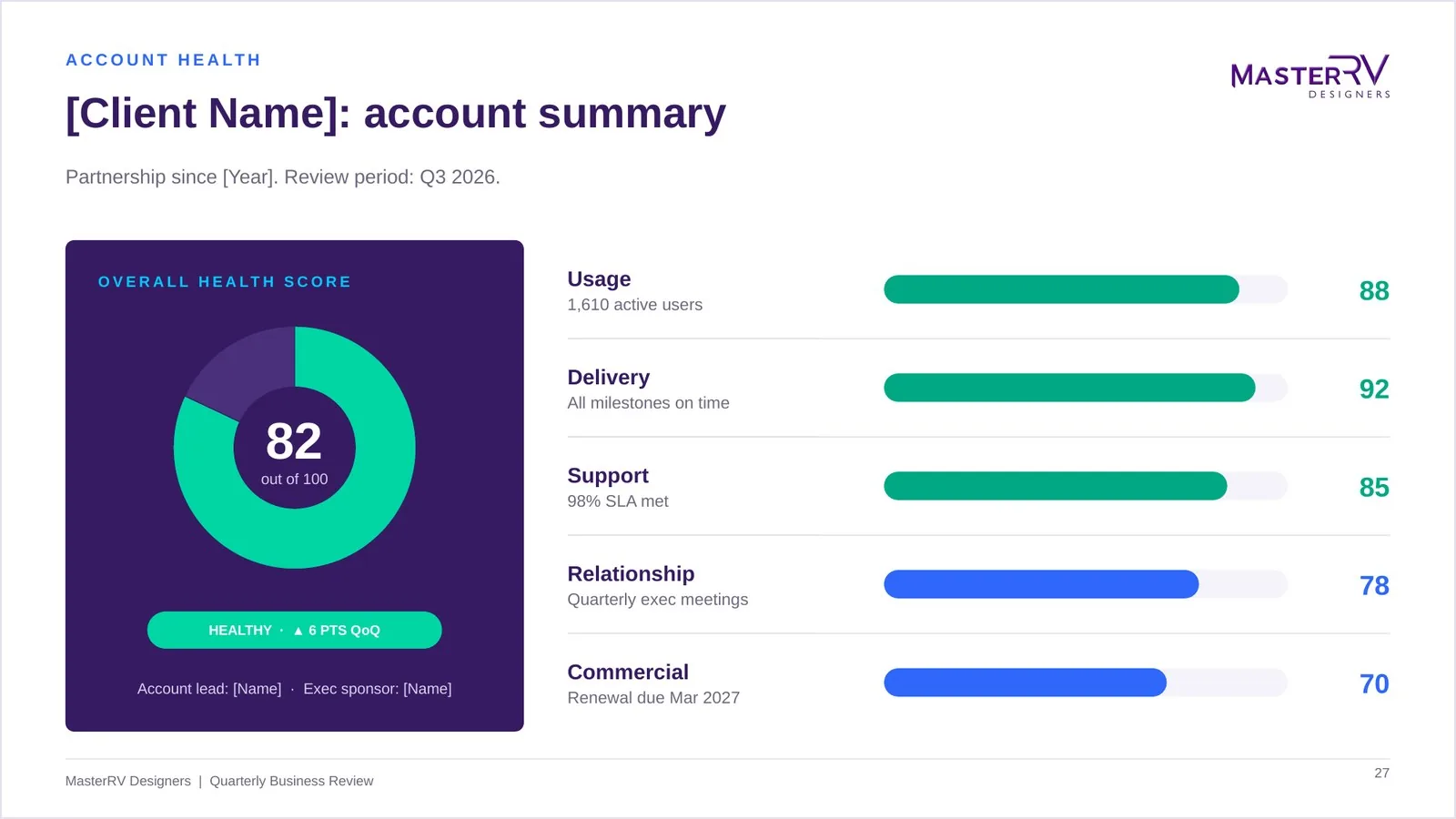This screenshot has height=819, width=1456.
Task: Select 'Renewal due Mar 2027' text
Action: 653,698
